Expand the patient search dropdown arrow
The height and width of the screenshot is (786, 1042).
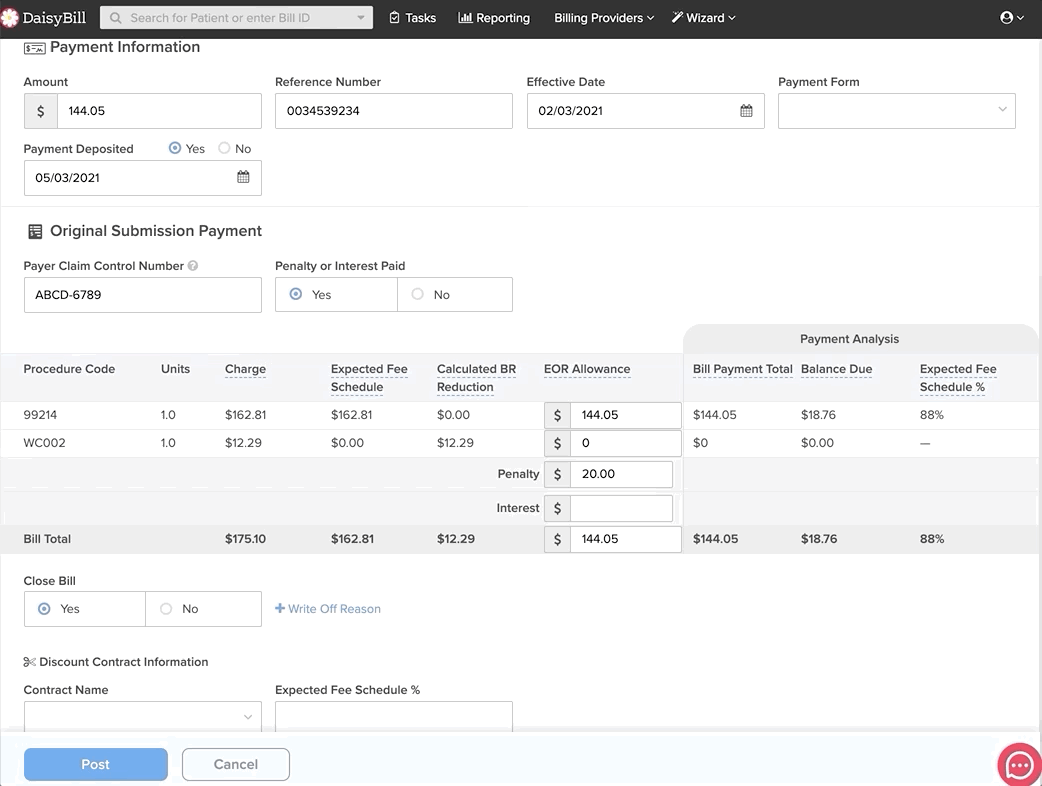click(360, 18)
